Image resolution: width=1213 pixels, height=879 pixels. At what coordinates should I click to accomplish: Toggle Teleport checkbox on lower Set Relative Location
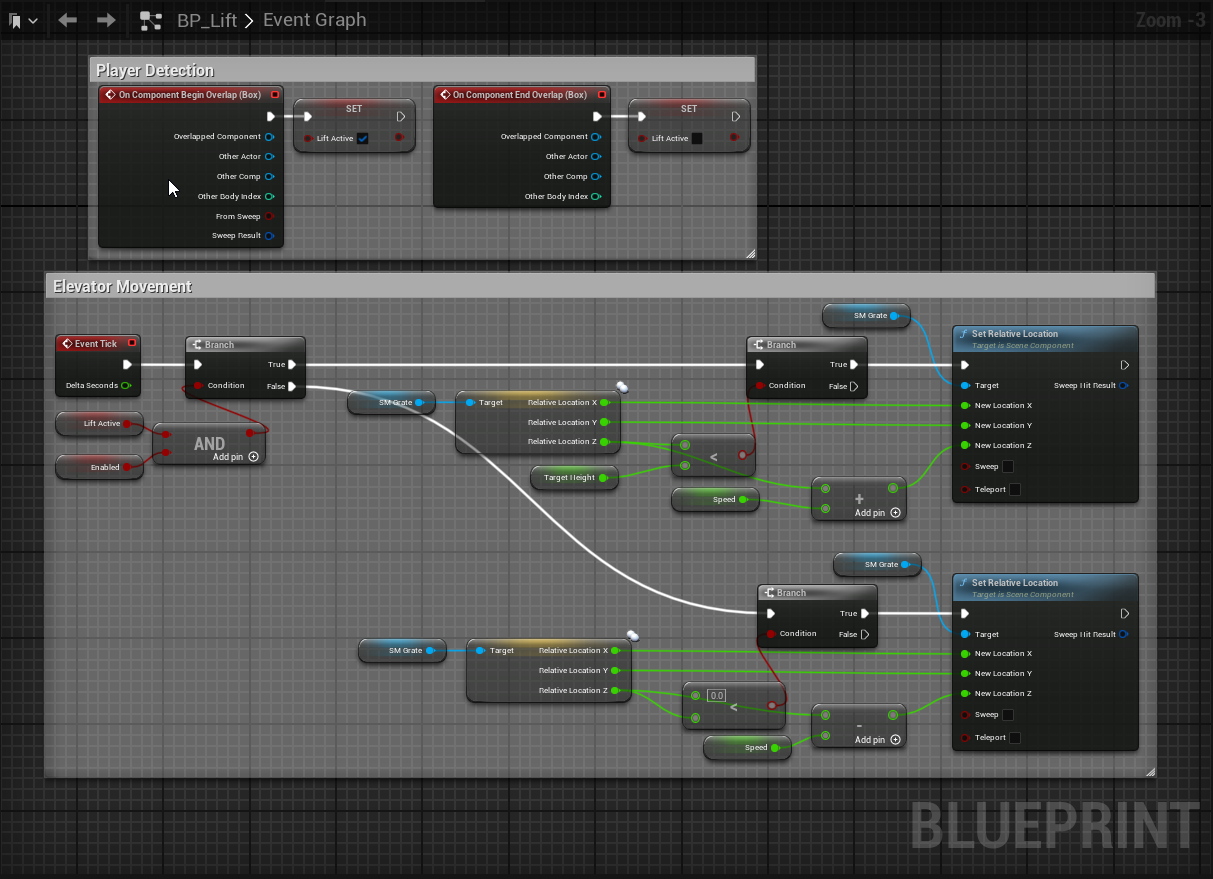point(1015,738)
